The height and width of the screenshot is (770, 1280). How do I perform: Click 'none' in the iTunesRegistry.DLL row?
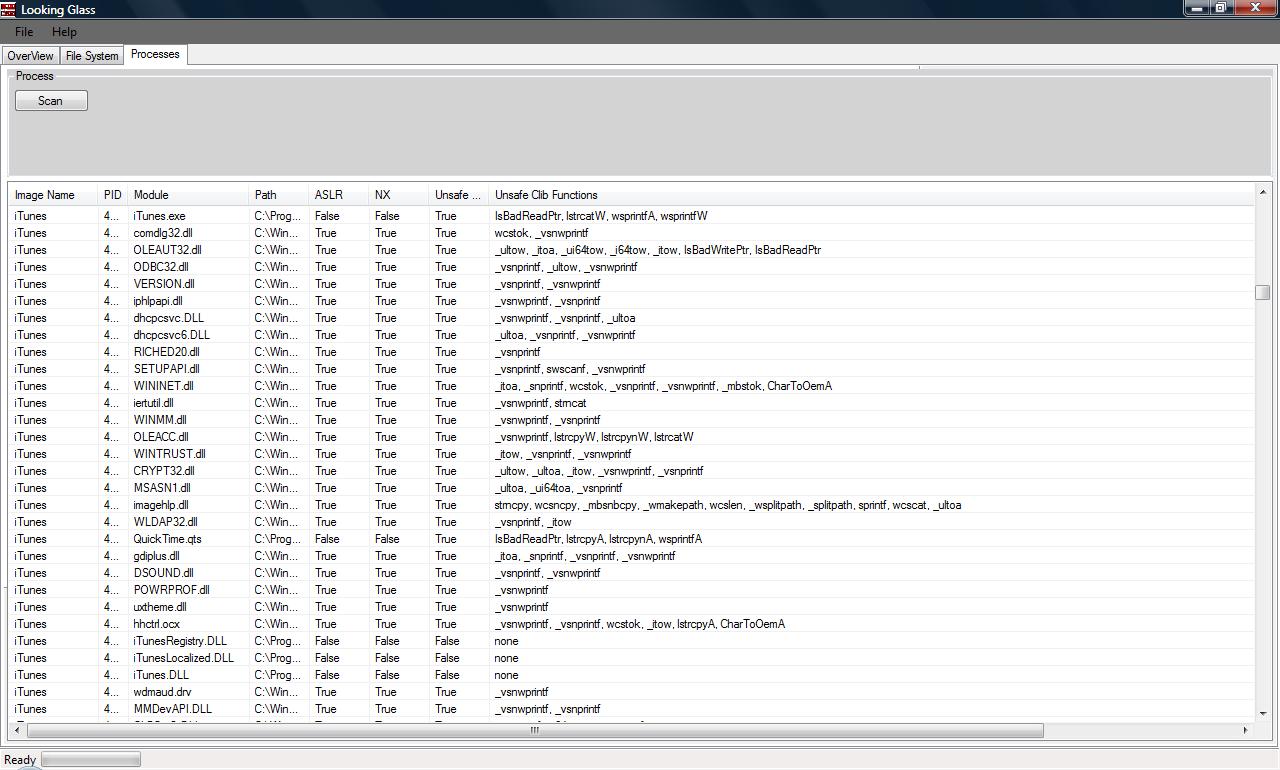pos(506,641)
